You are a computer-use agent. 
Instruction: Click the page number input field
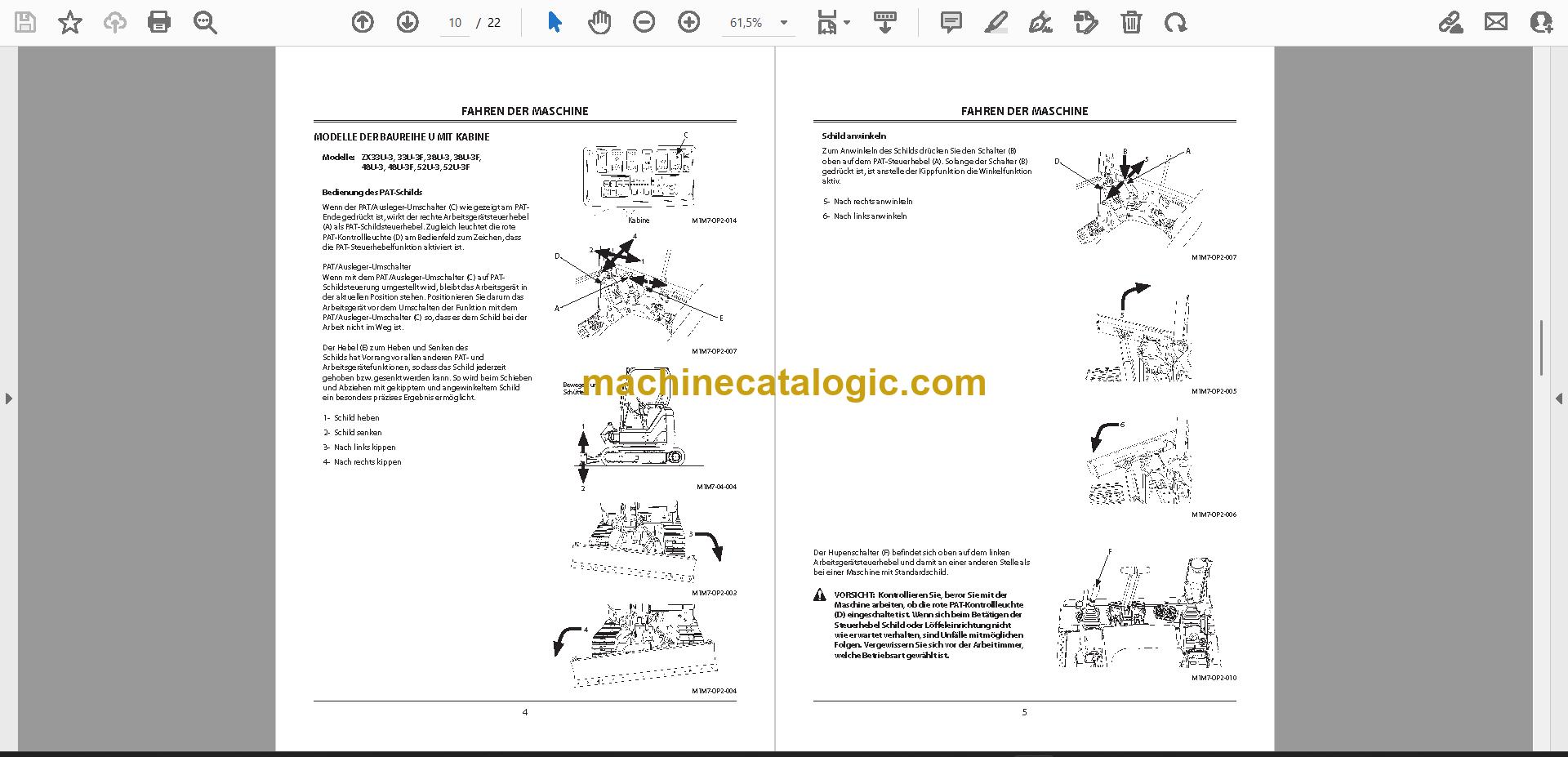[x=455, y=23]
